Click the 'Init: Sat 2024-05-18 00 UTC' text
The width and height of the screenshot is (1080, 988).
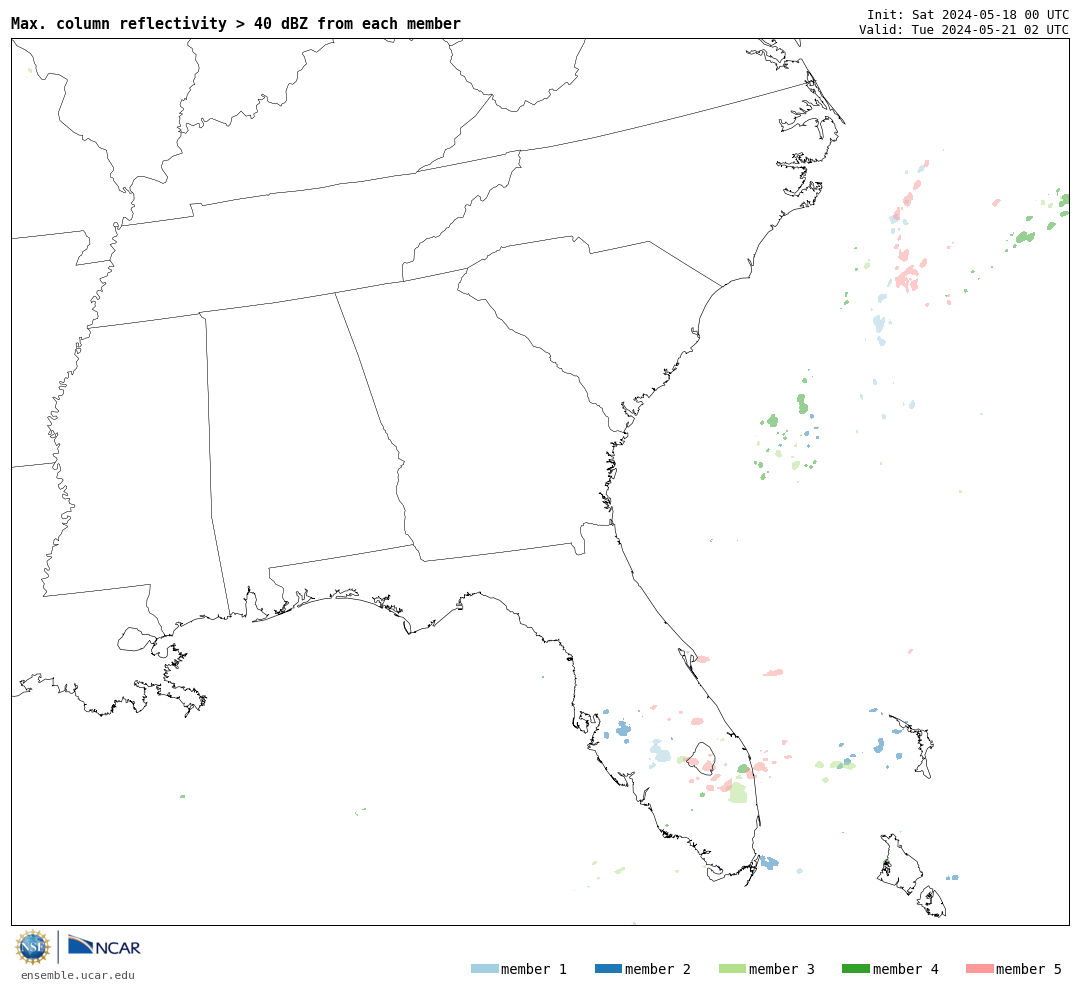pos(968,14)
